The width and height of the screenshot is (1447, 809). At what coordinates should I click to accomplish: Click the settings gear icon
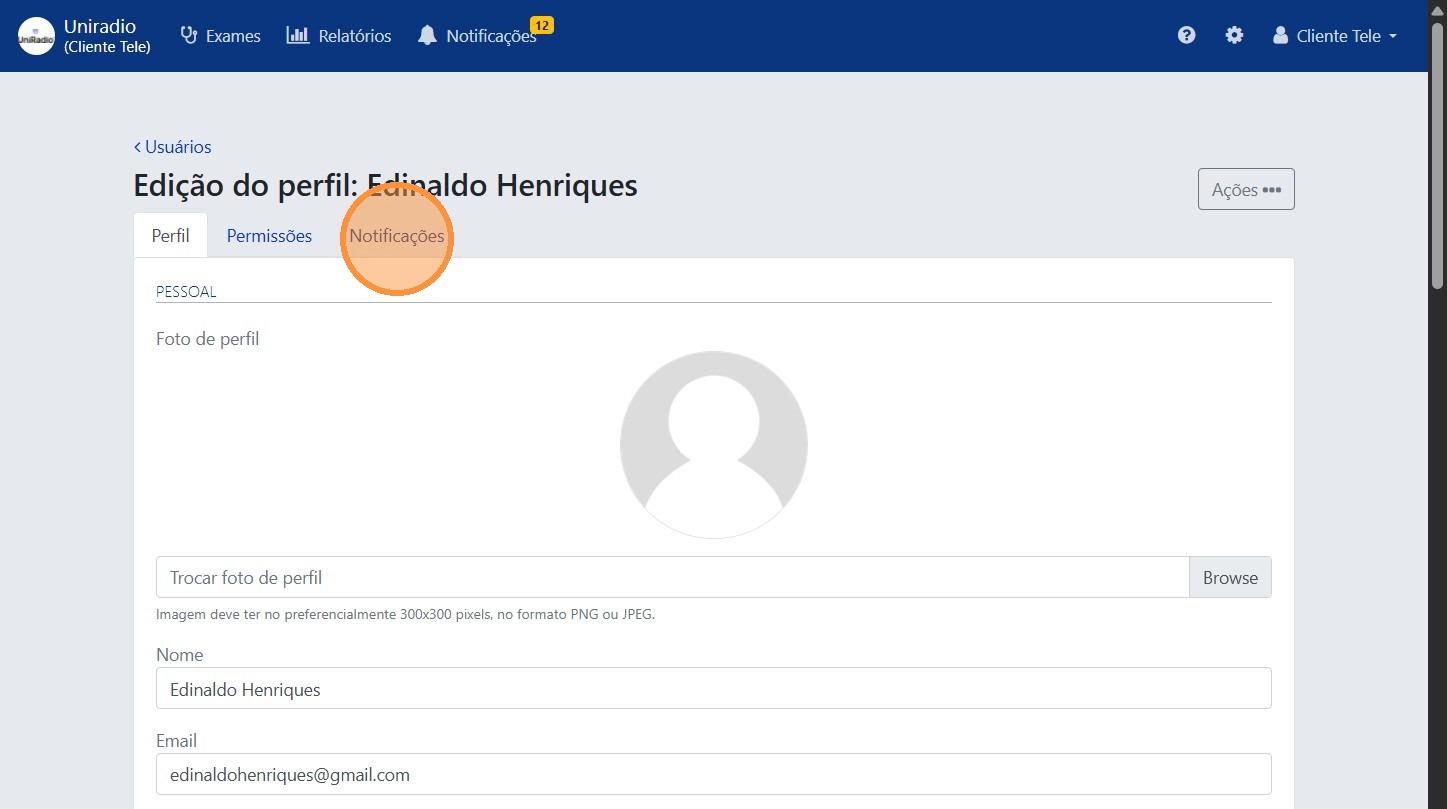[1234, 34]
